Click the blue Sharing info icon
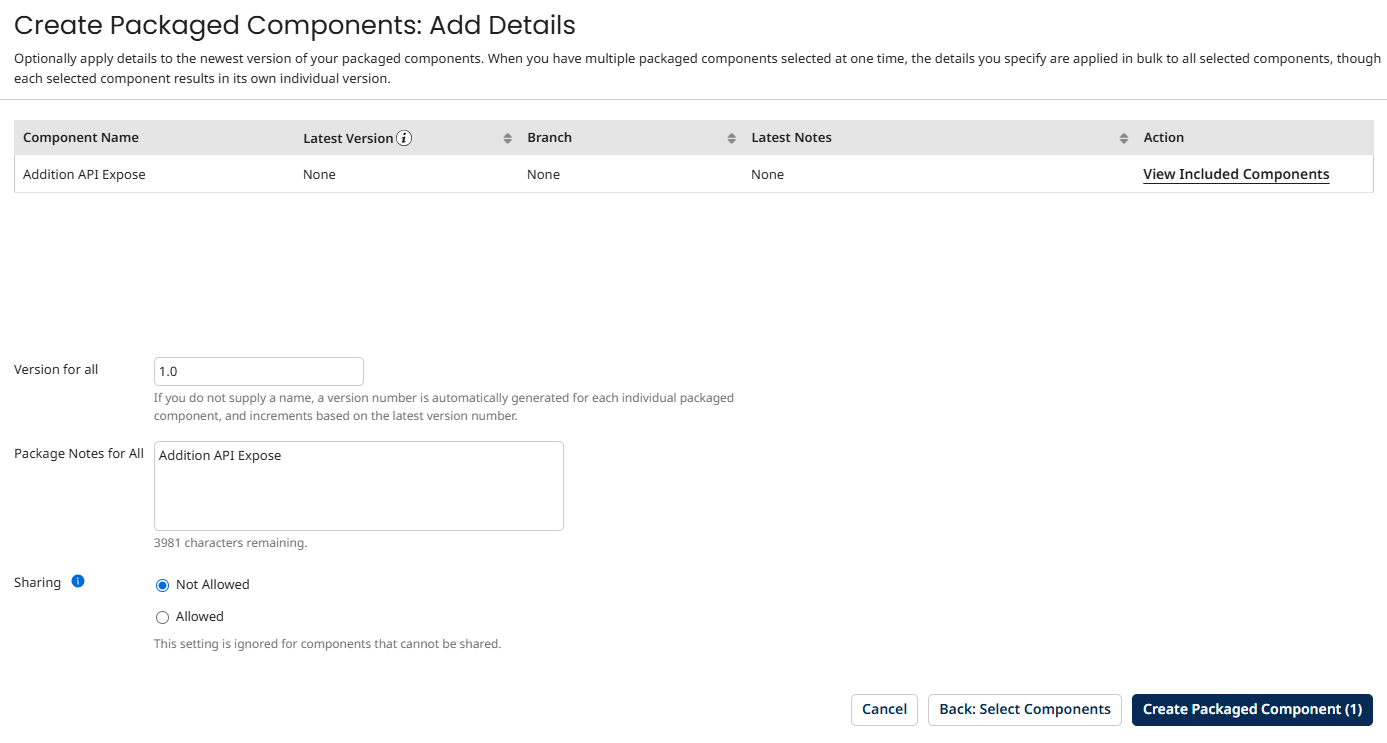This screenshot has height=743, width=1387. 78,581
